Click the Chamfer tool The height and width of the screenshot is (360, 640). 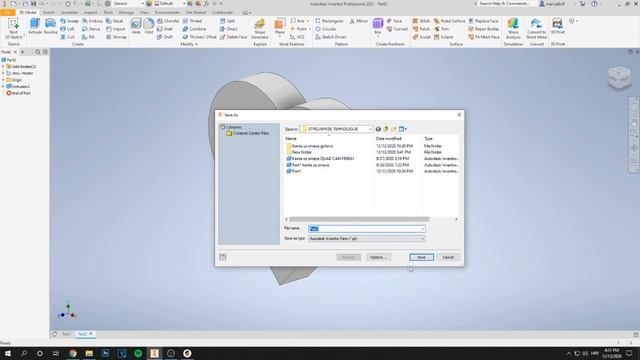(x=168, y=21)
